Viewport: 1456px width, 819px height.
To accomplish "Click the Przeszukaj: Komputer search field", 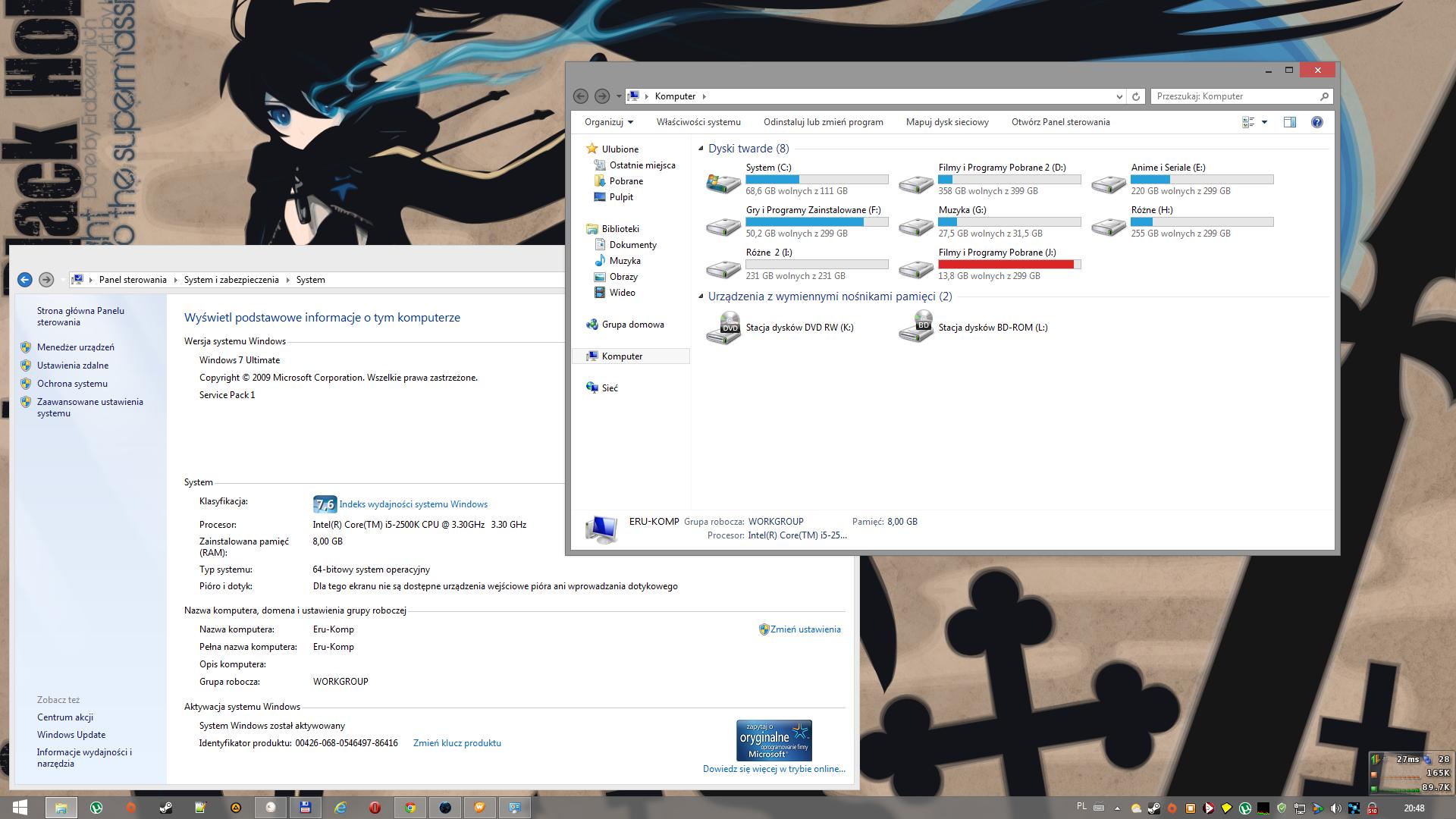I will [x=1235, y=96].
